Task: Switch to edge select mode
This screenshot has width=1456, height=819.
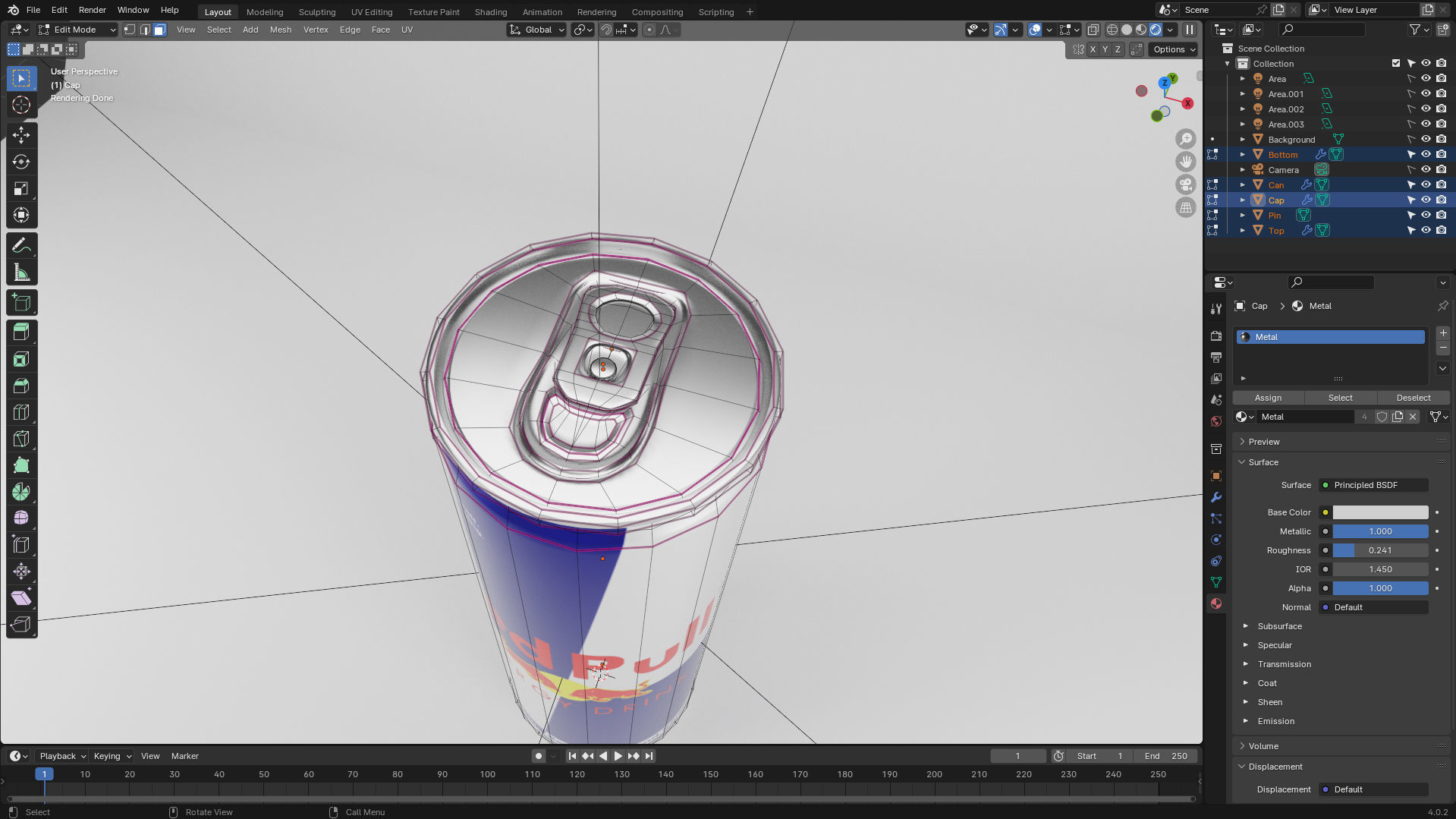Action: [x=145, y=30]
